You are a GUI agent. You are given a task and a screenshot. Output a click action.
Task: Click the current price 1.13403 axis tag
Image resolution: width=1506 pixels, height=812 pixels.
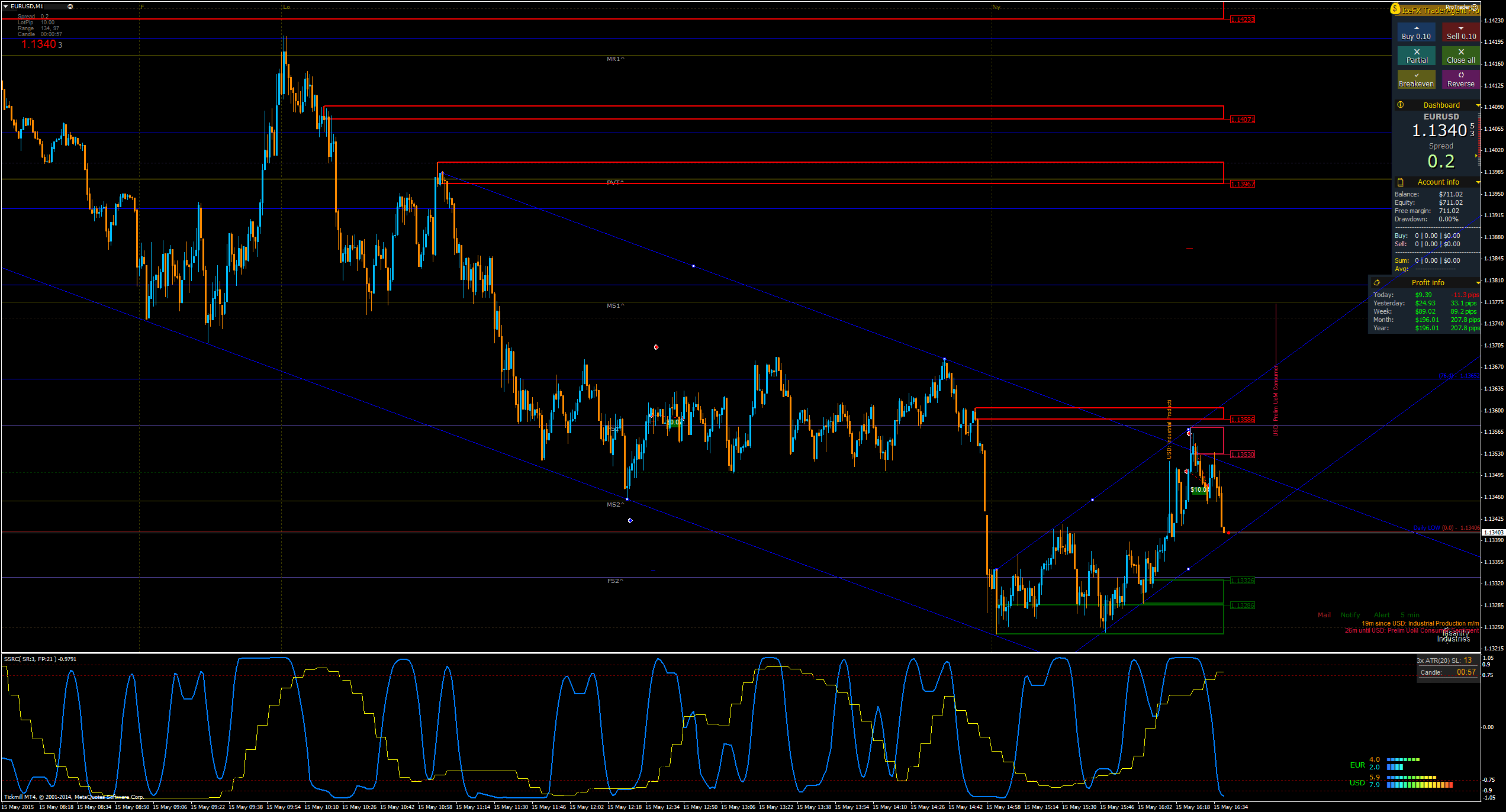(x=1492, y=533)
